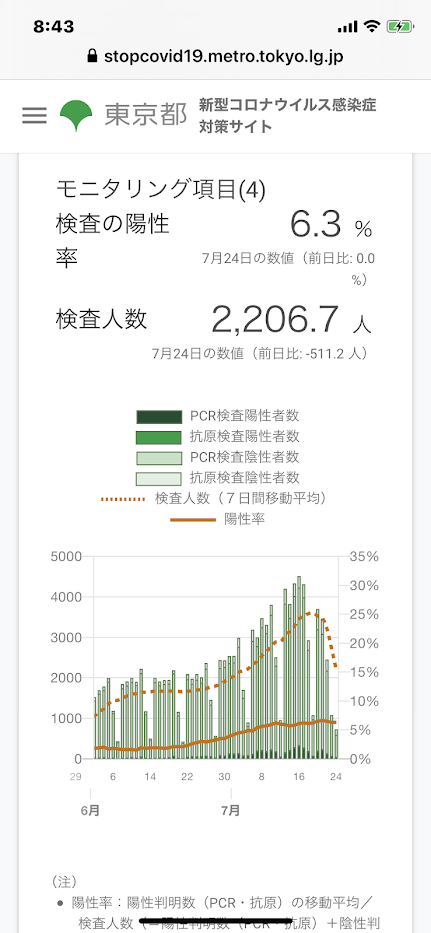Open 新型コロナウイルス感染症対策サイト heading link
Viewport: 431px width, 933px height.
click(x=288, y=116)
